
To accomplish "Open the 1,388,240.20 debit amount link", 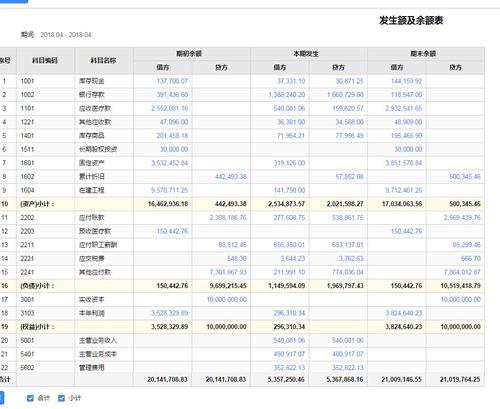I will click(287, 95).
